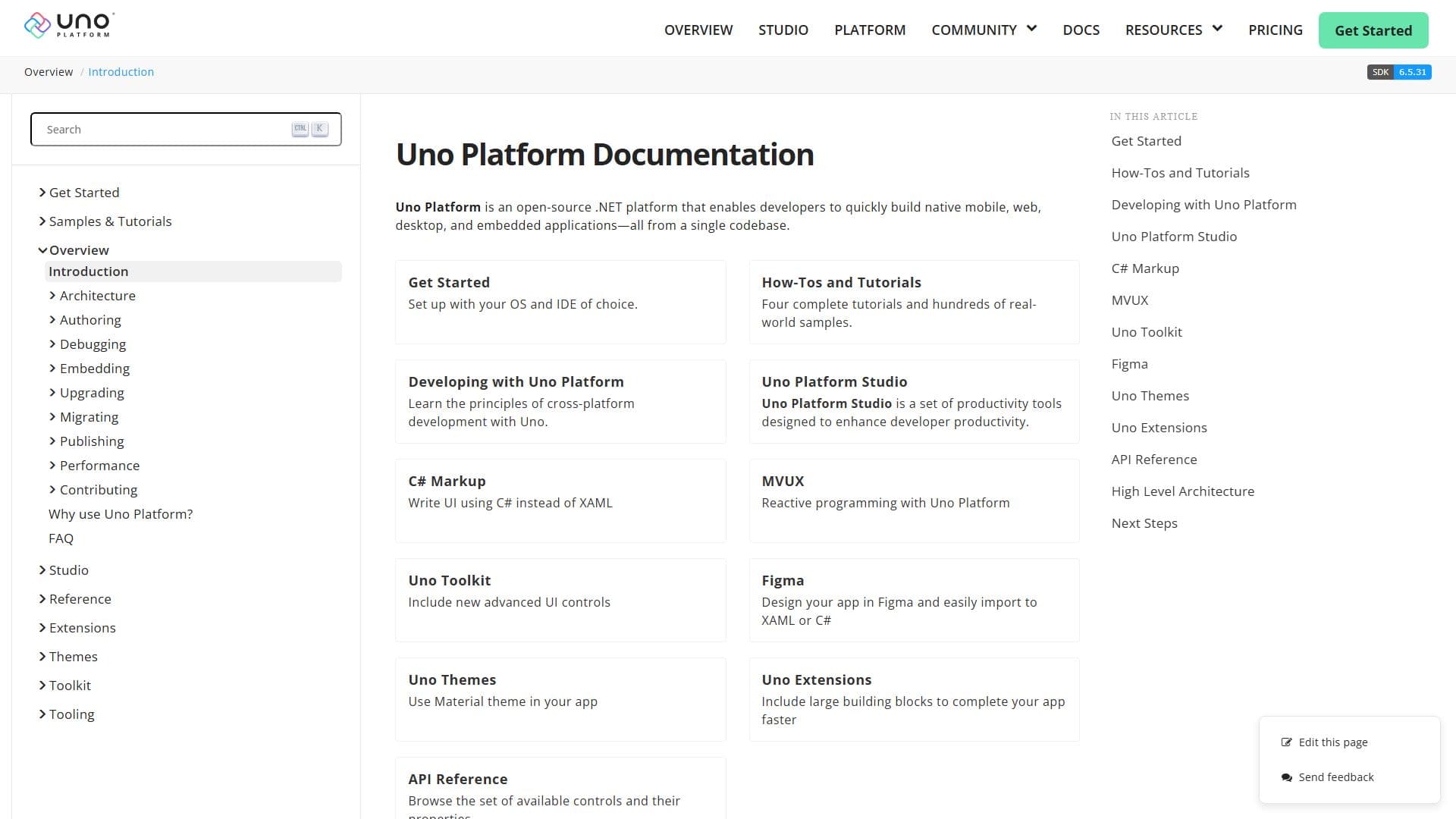Jump to Uno Toolkit in article outline
This screenshot has width=1456, height=819.
click(1147, 332)
